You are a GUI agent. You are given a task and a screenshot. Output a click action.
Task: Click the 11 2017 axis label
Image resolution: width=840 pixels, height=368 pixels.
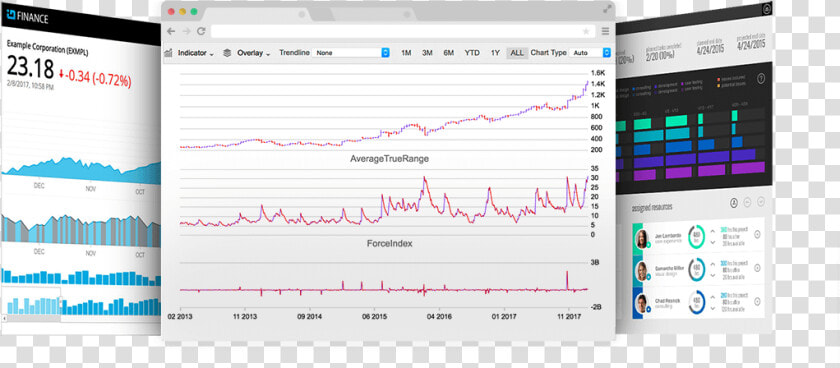(x=569, y=316)
